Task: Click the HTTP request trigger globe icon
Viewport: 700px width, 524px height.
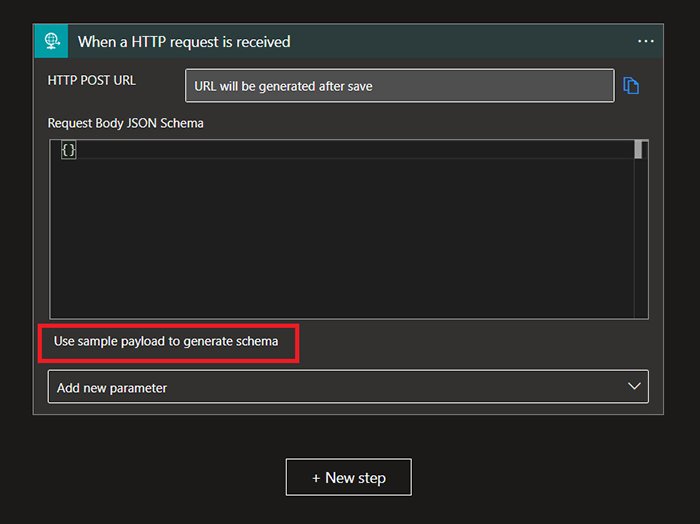Action: pyautogui.click(x=51, y=41)
